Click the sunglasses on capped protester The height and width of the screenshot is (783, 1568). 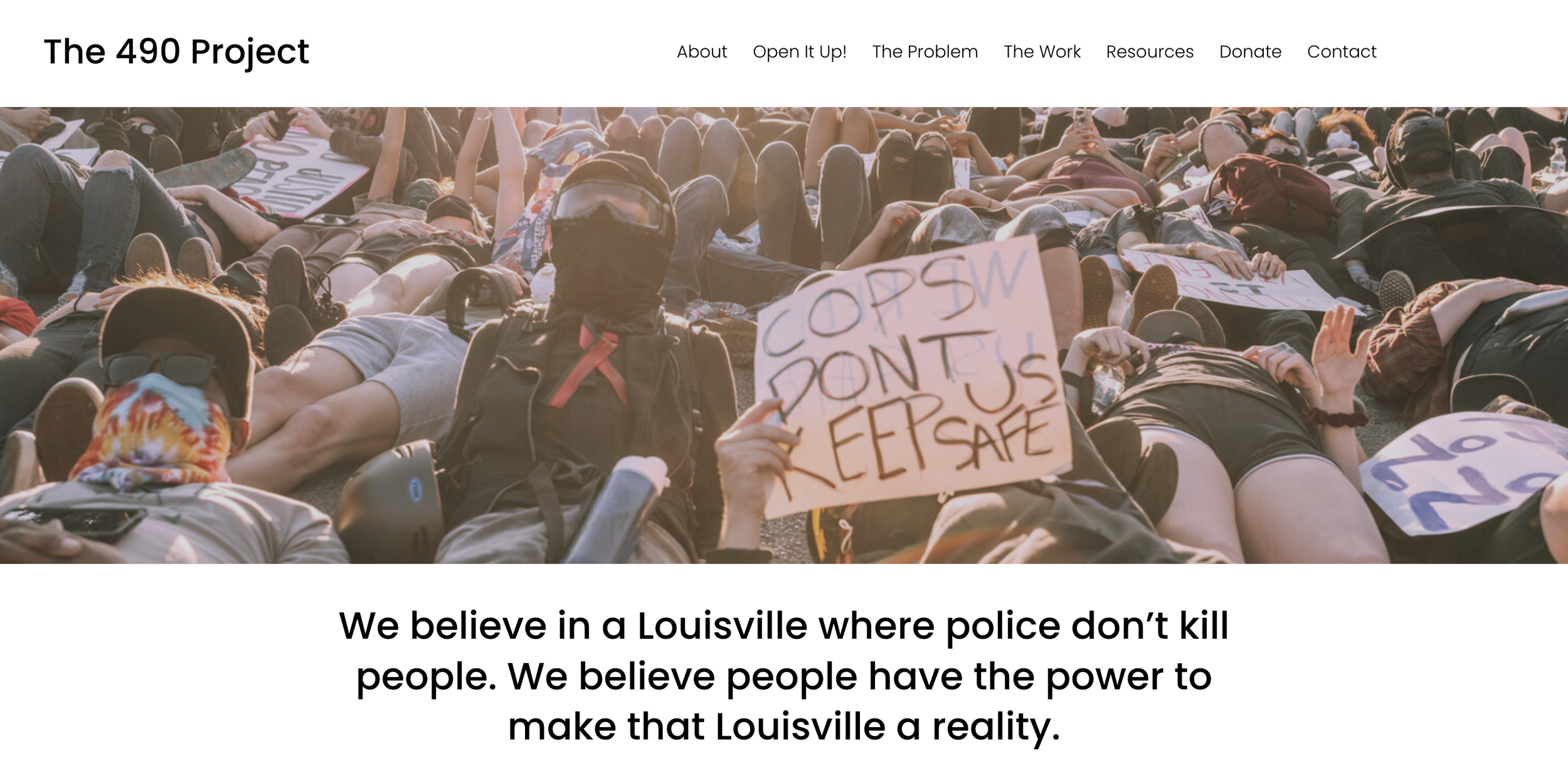tap(160, 369)
